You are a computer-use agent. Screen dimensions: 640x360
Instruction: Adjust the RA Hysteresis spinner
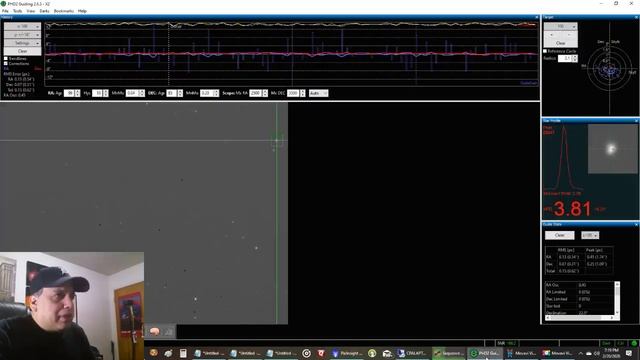click(106, 93)
